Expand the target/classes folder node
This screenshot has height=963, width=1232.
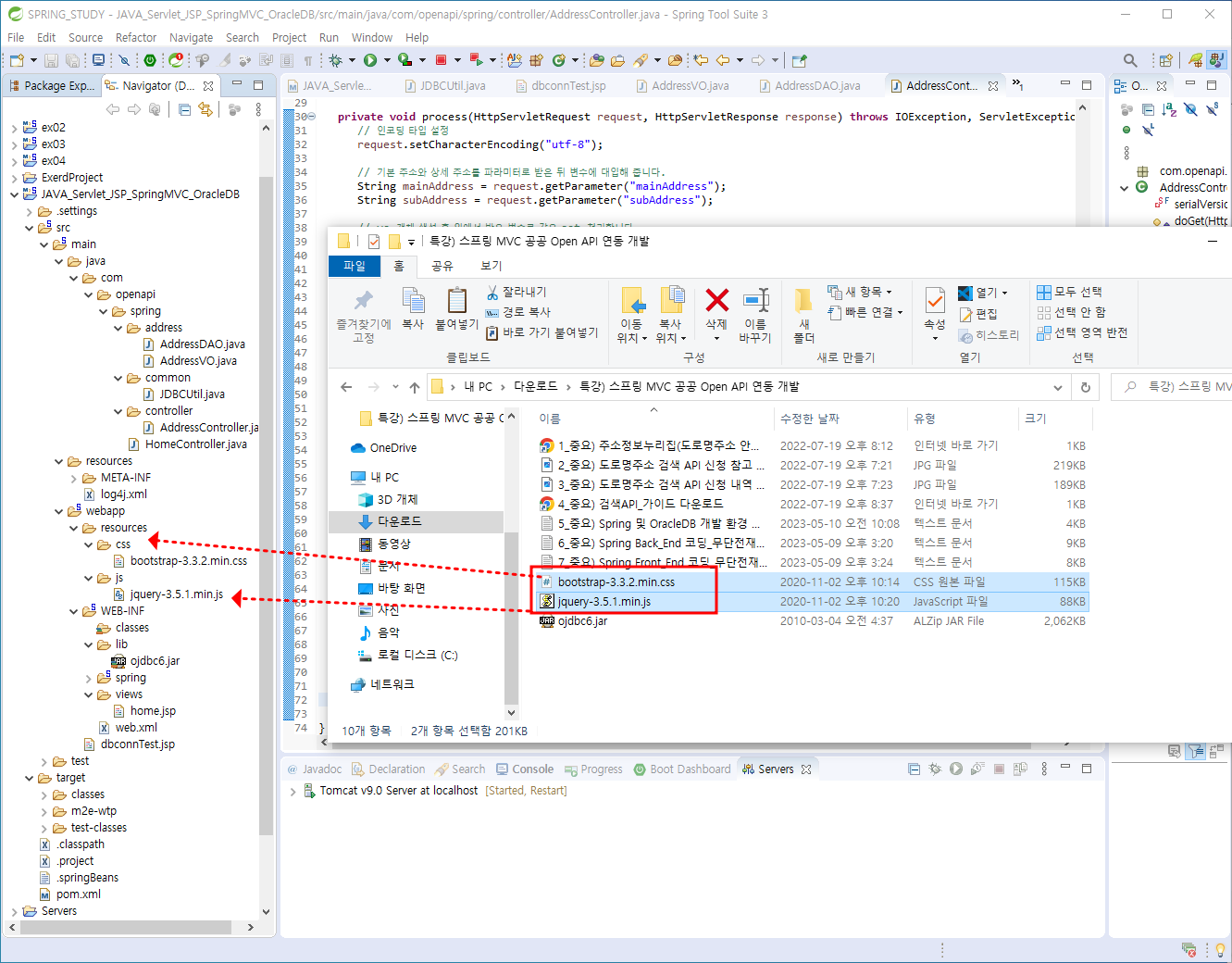pos(44,794)
